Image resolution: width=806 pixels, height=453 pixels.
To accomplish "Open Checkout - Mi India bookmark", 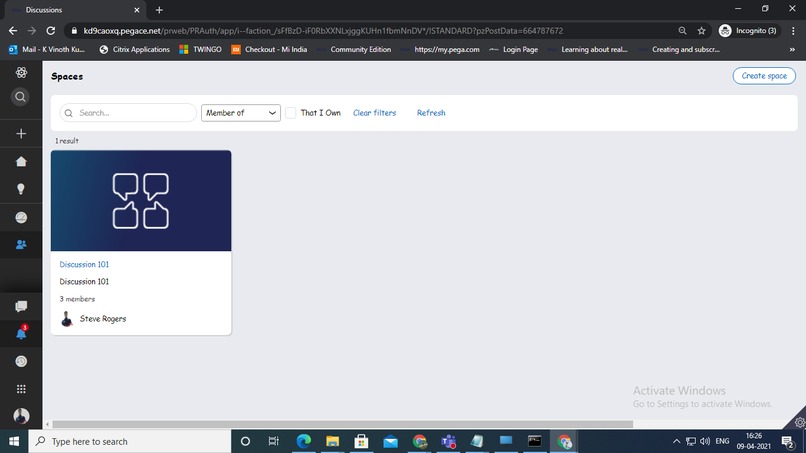I will pos(269,49).
